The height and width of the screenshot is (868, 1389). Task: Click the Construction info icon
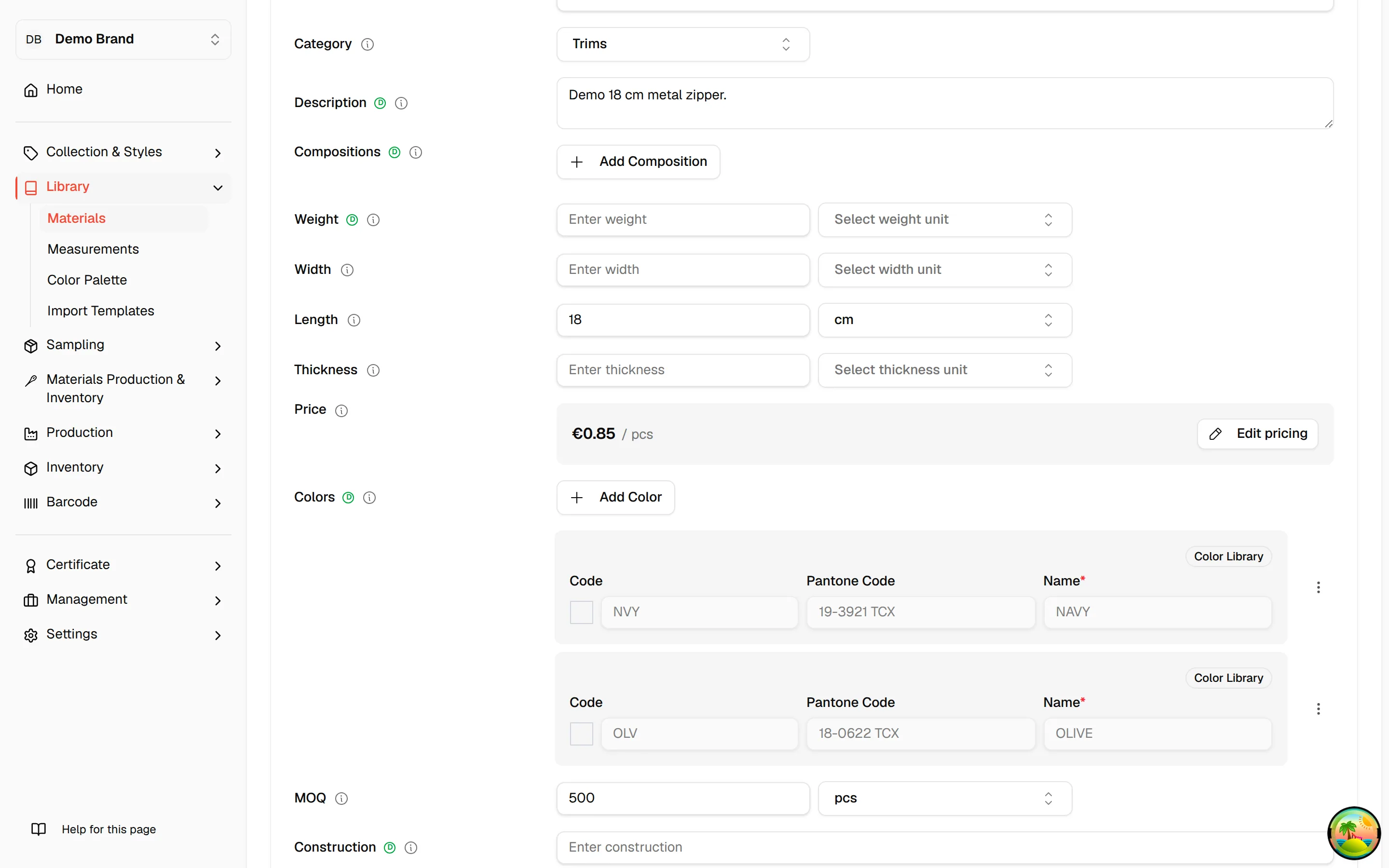tap(411, 848)
